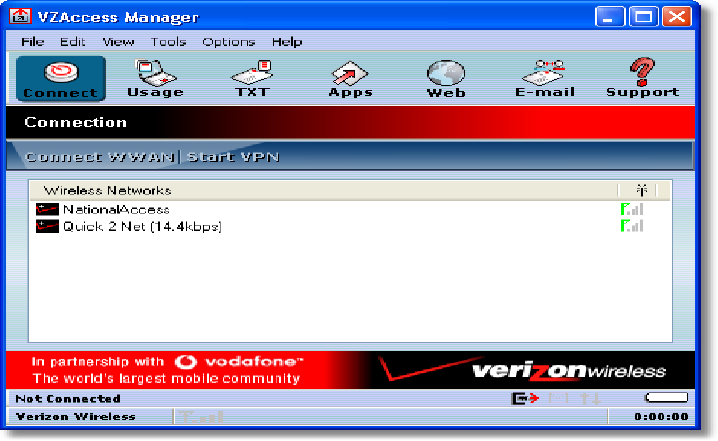Click Connect WWAN button

point(99,157)
